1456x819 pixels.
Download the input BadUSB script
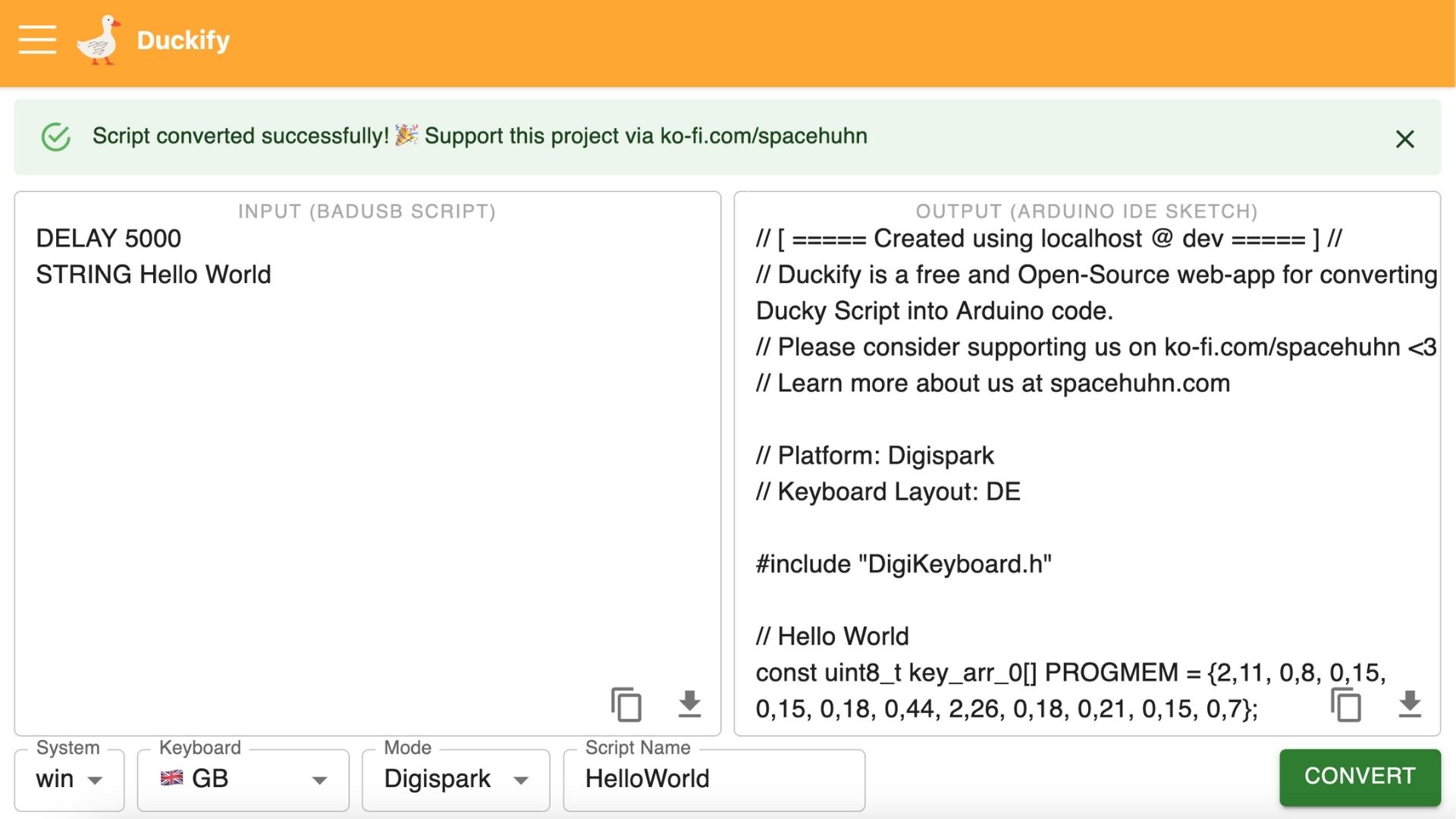point(689,704)
